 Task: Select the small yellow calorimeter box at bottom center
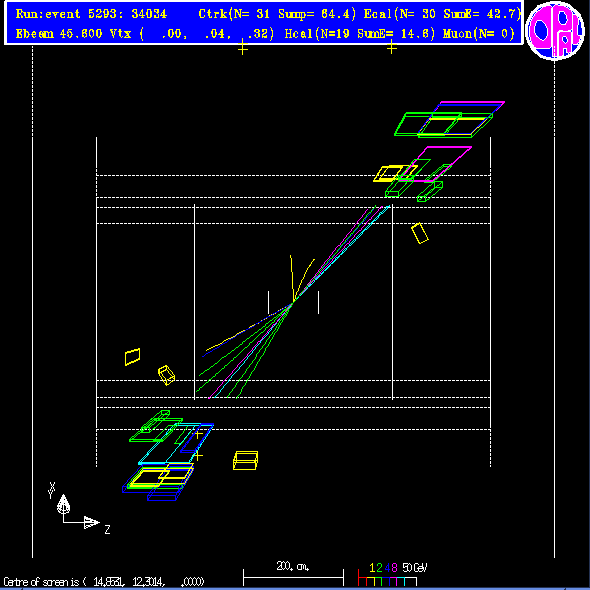[245, 460]
